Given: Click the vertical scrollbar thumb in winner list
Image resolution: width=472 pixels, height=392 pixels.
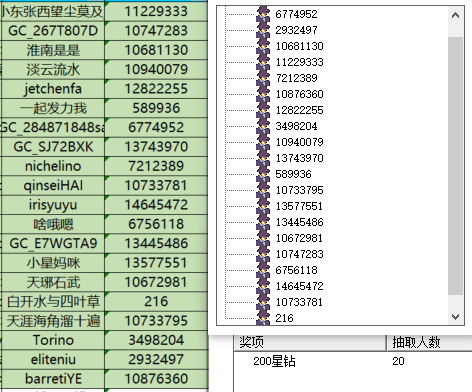Looking at the screenshot, I should click(x=455, y=166).
